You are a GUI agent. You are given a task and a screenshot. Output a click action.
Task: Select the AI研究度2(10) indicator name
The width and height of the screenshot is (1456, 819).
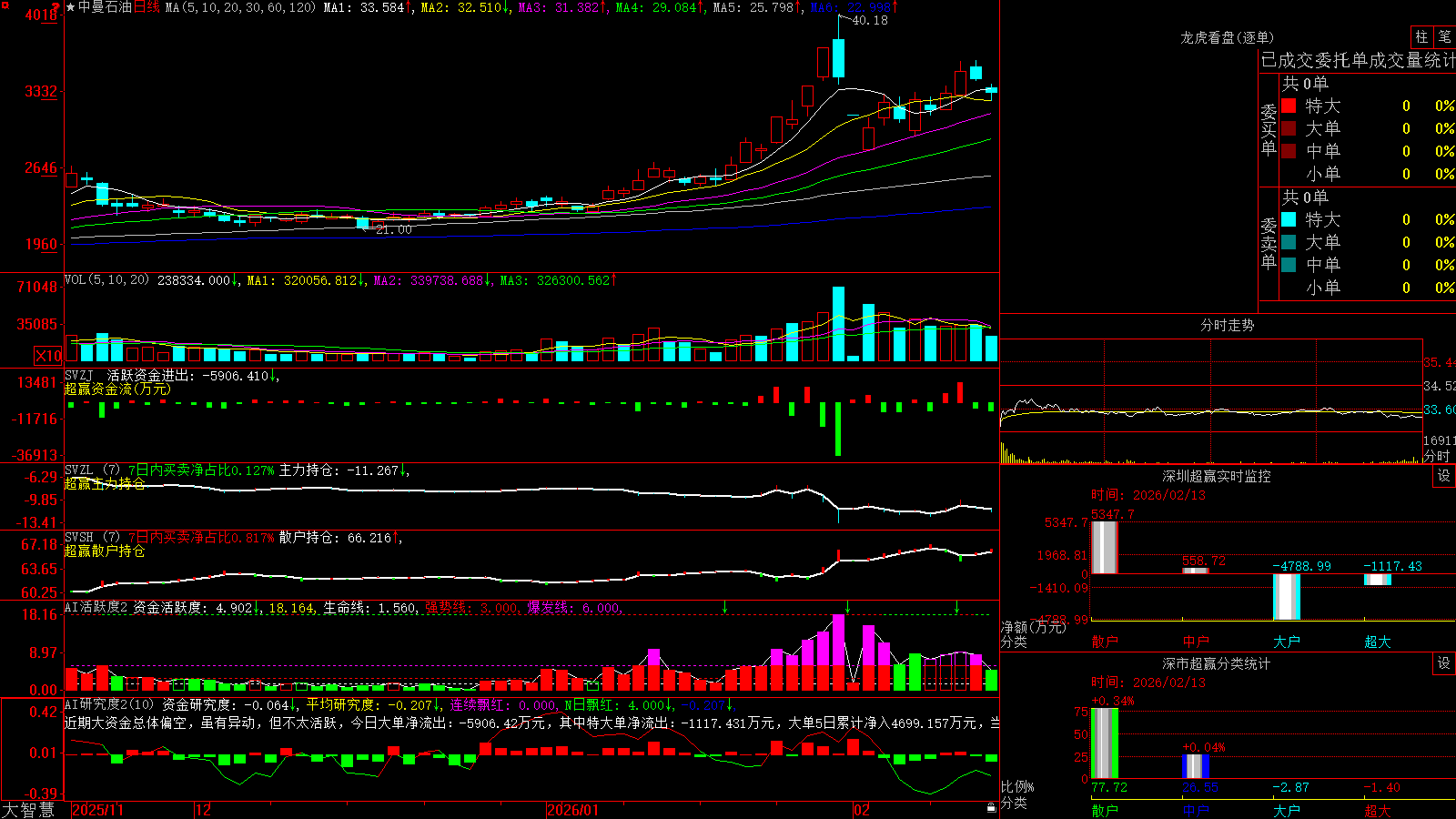(109, 704)
